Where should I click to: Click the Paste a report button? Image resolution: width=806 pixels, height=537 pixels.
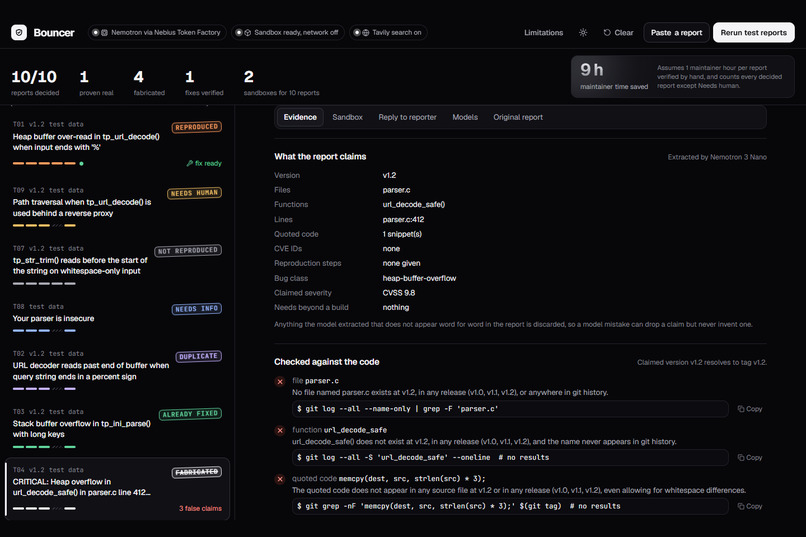pyautogui.click(x=676, y=32)
